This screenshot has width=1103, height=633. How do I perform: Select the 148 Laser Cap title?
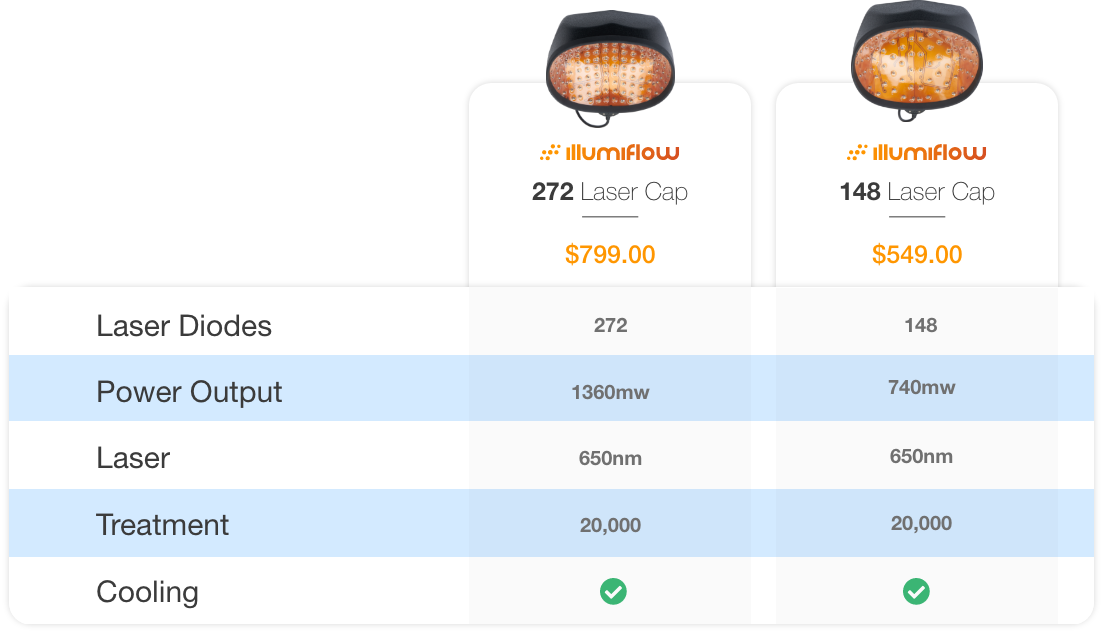[917, 192]
